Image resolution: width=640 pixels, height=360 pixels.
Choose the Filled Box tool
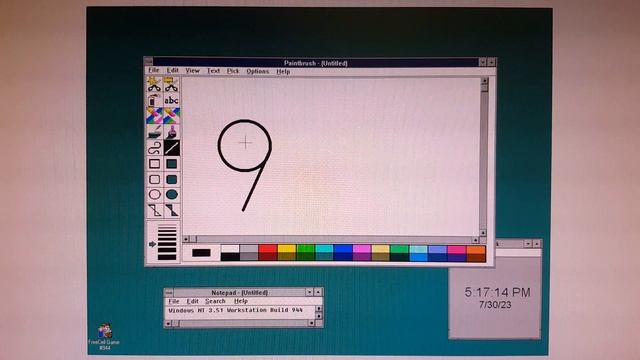pyautogui.click(x=171, y=164)
